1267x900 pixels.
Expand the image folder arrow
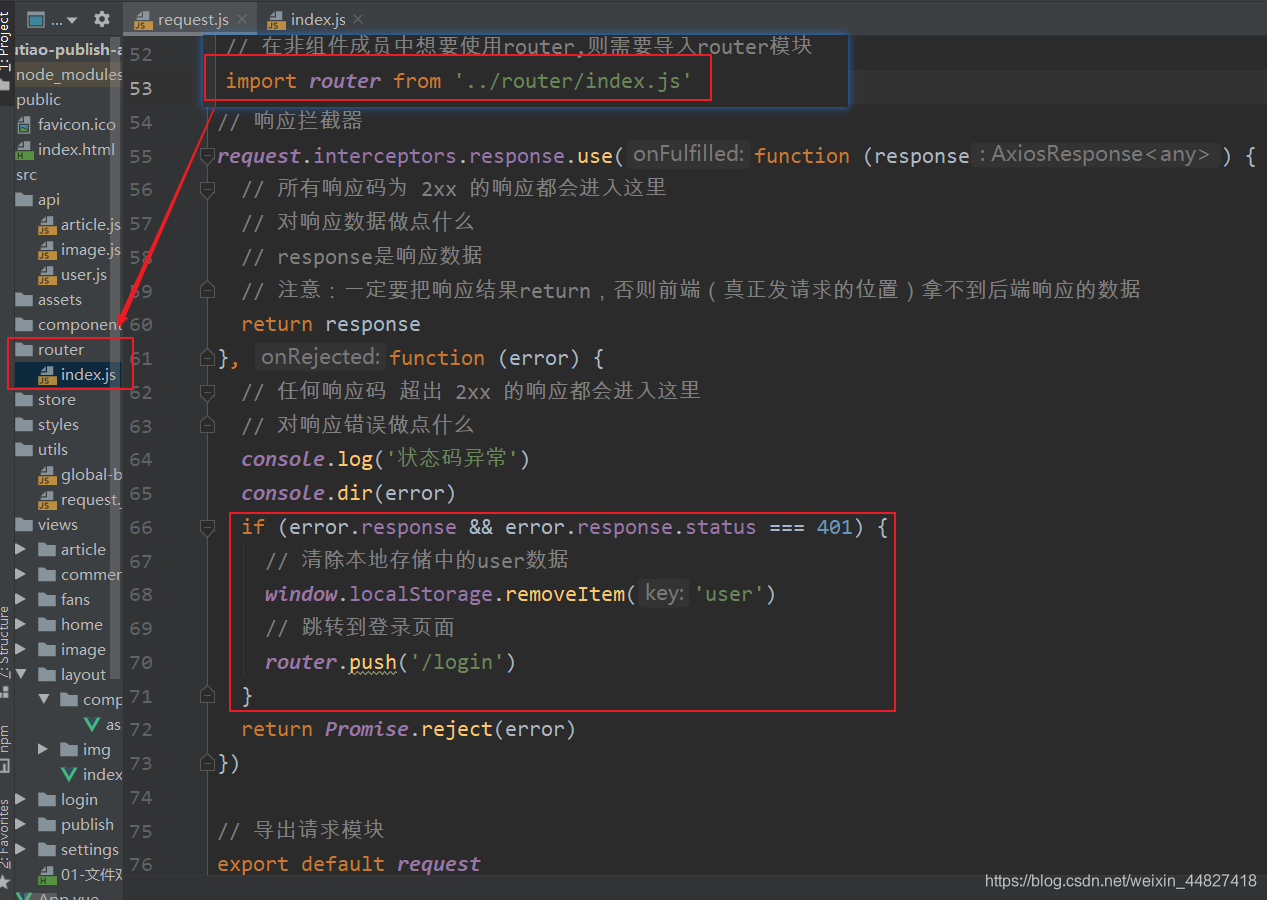tap(20, 649)
